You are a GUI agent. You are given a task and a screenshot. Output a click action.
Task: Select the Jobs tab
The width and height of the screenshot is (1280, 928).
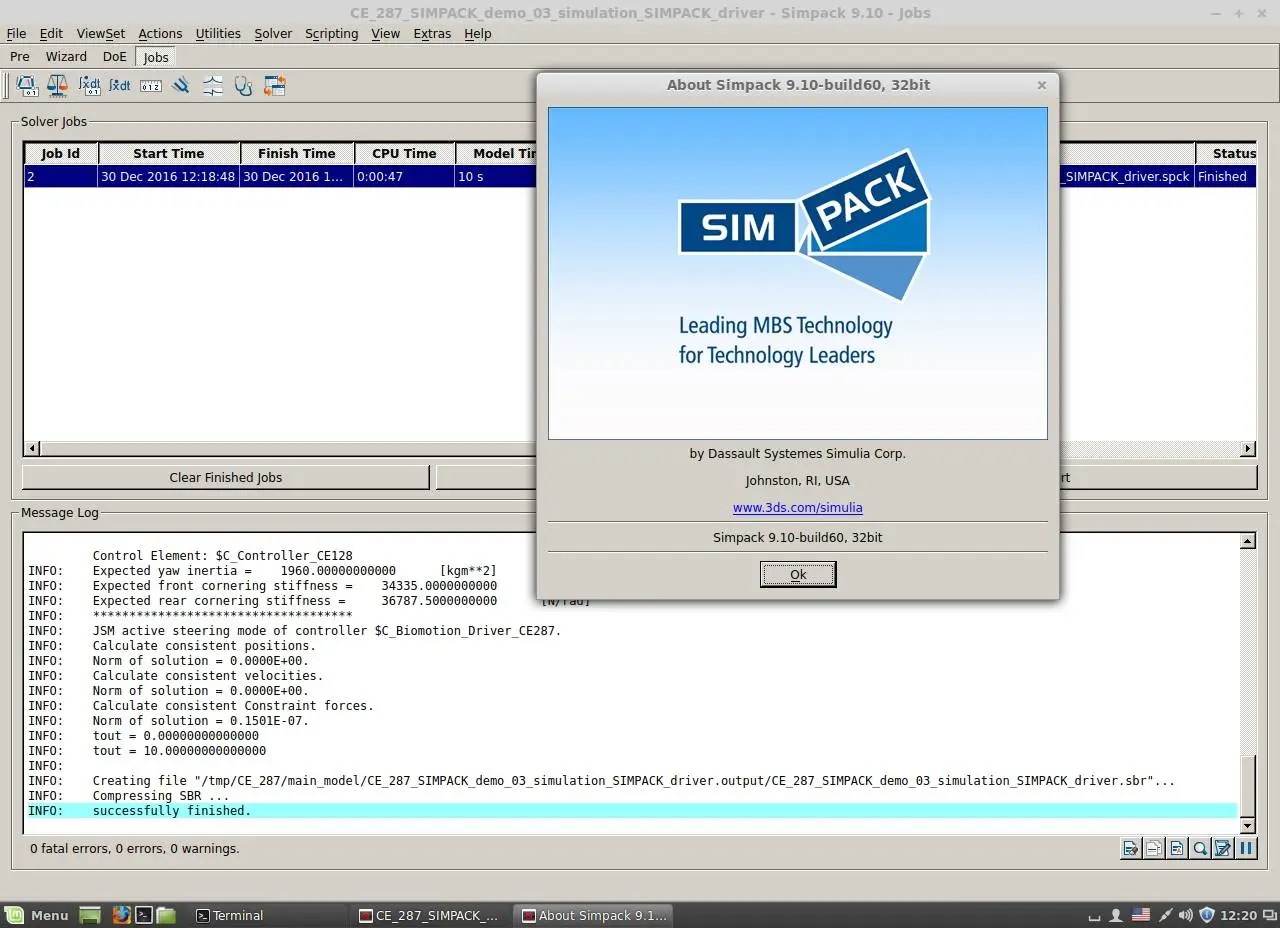pos(156,57)
